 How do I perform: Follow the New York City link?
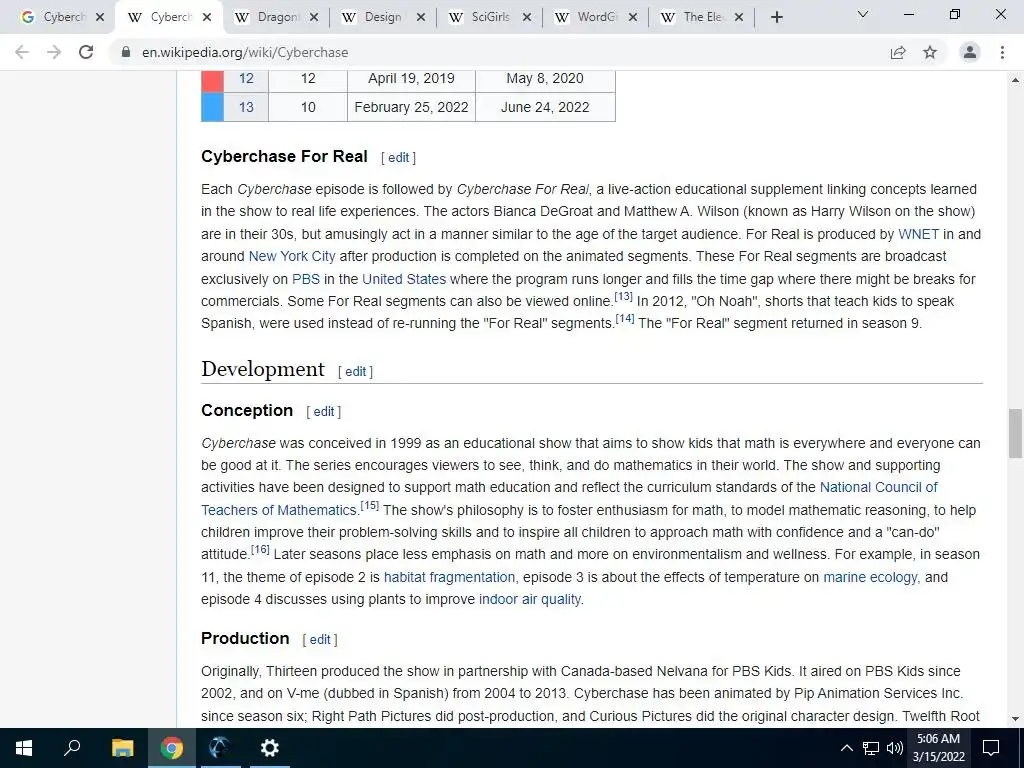point(292,256)
